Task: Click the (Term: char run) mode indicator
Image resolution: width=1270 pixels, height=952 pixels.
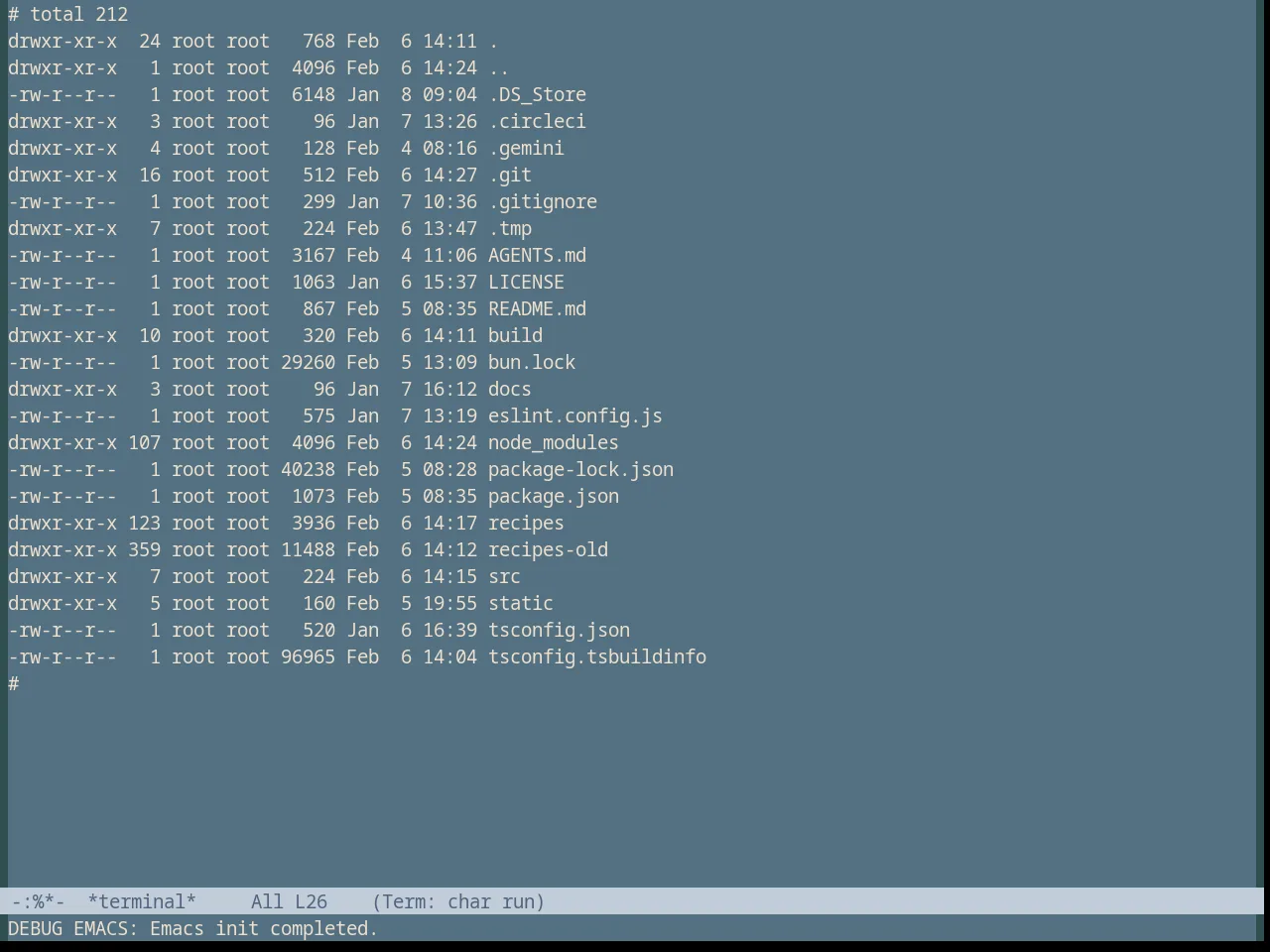Action: (458, 901)
